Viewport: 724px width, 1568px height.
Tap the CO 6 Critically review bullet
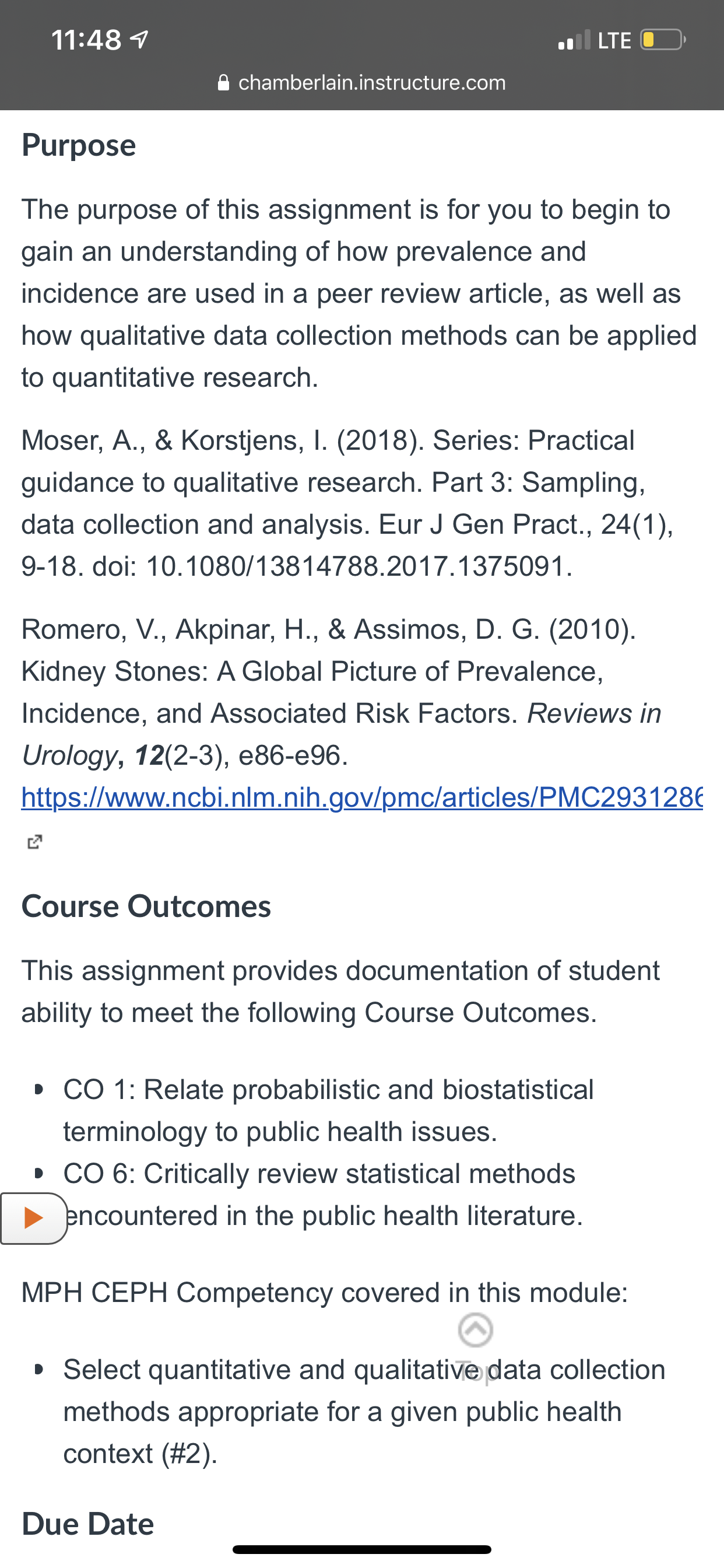pos(322,1194)
